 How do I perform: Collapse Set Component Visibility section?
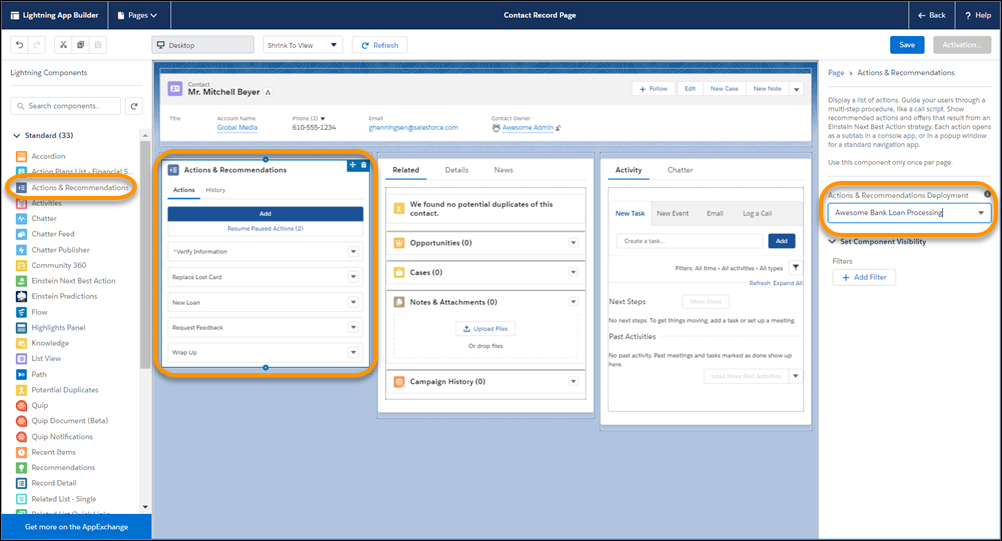point(832,241)
